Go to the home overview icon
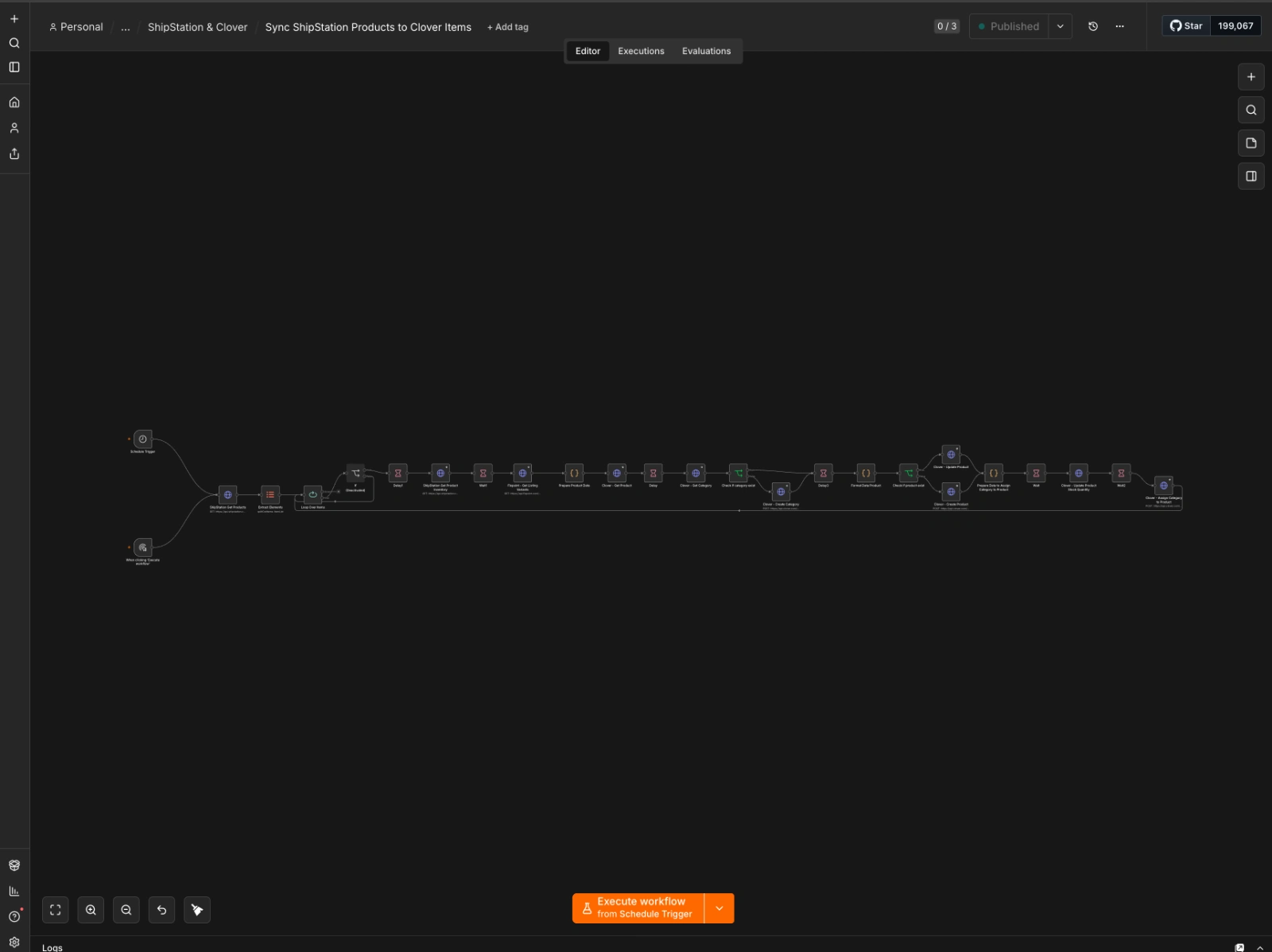This screenshot has width=1272, height=952. point(14,103)
